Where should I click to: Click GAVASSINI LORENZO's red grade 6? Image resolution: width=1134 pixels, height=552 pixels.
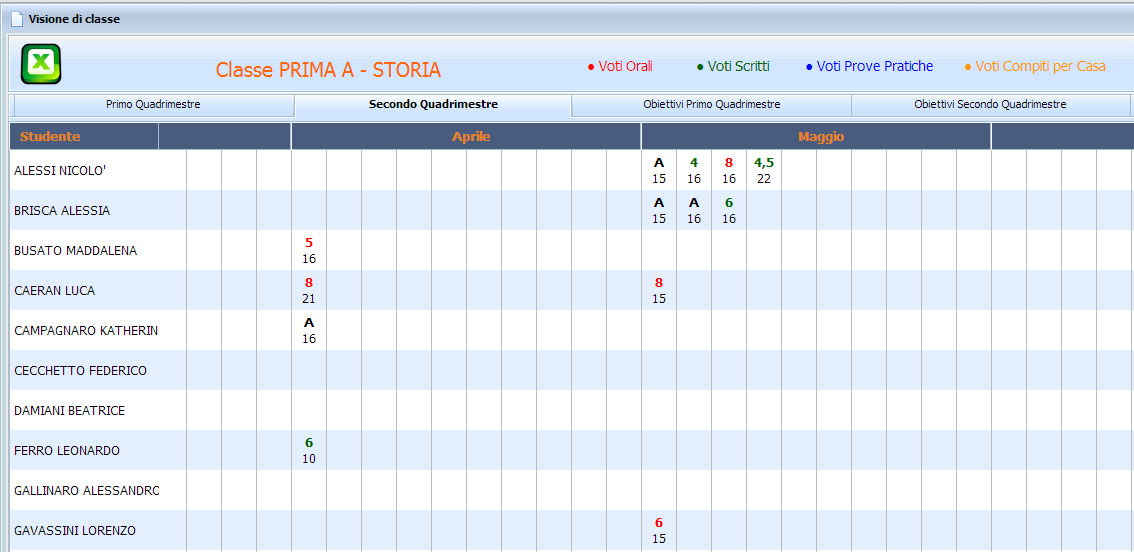click(x=658, y=523)
